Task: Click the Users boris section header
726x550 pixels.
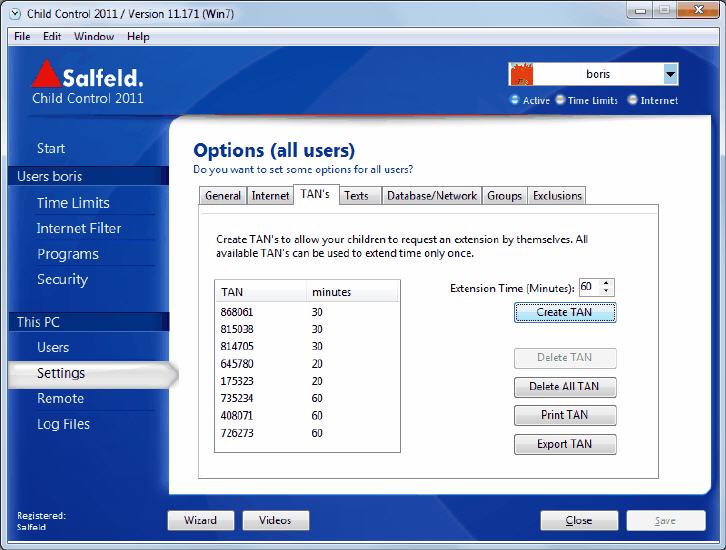Action: [88, 176]
